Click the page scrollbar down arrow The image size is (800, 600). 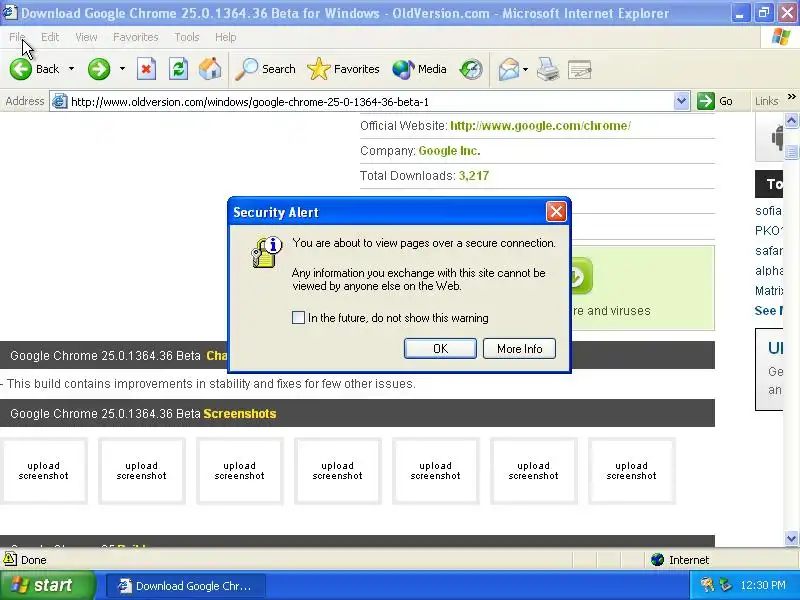click(791, 538)
